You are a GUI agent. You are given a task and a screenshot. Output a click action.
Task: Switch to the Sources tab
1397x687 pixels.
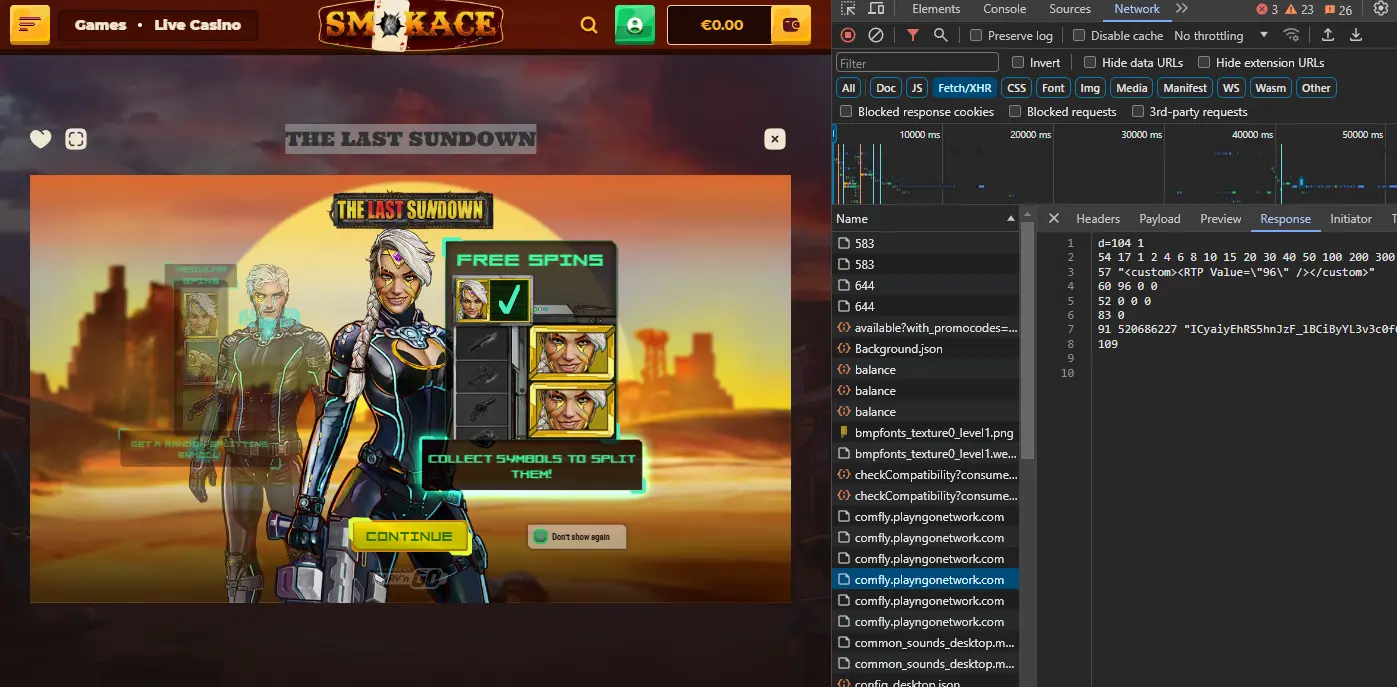[1070, 9]
